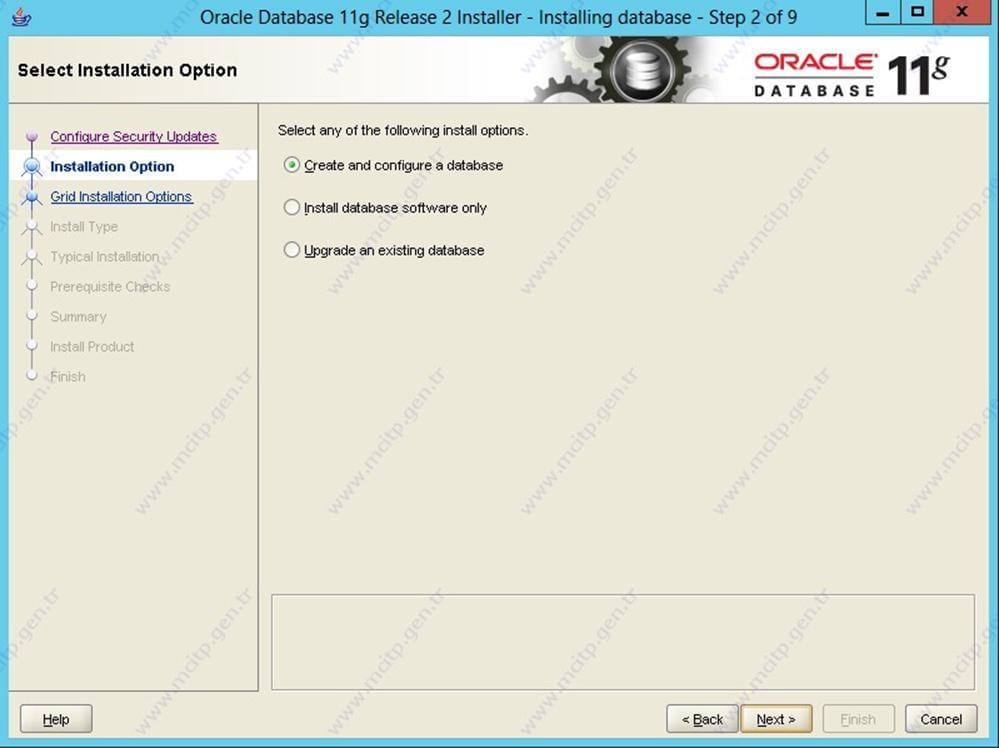
Task: Click the Grid Installation Options step marker
Action: (31, 196)
